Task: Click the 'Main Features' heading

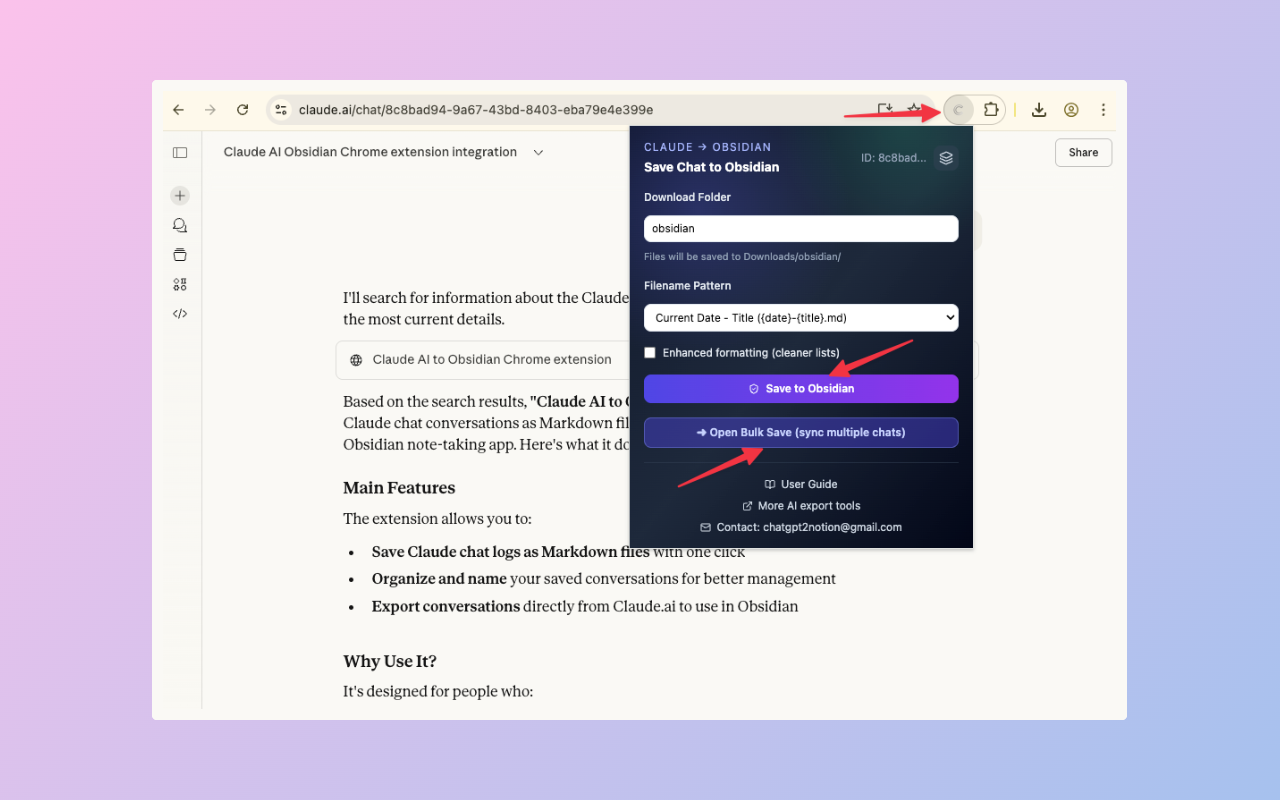Action: [399, 488]
